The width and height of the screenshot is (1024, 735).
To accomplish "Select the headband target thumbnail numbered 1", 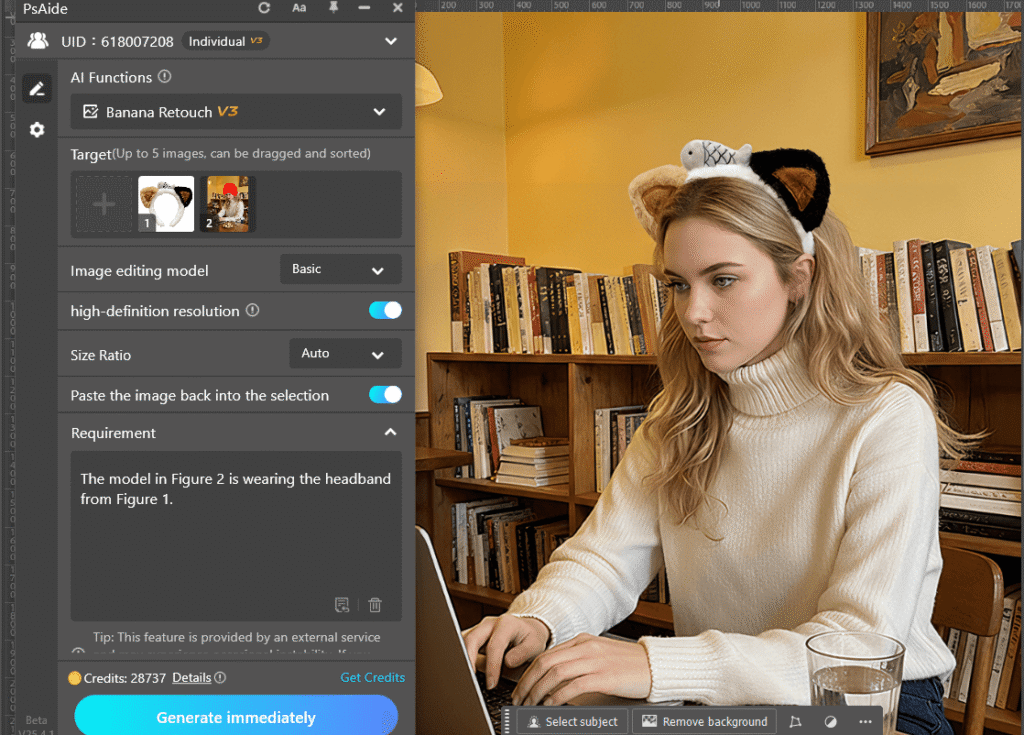I will pyautogui.click(x=166, y=204).
